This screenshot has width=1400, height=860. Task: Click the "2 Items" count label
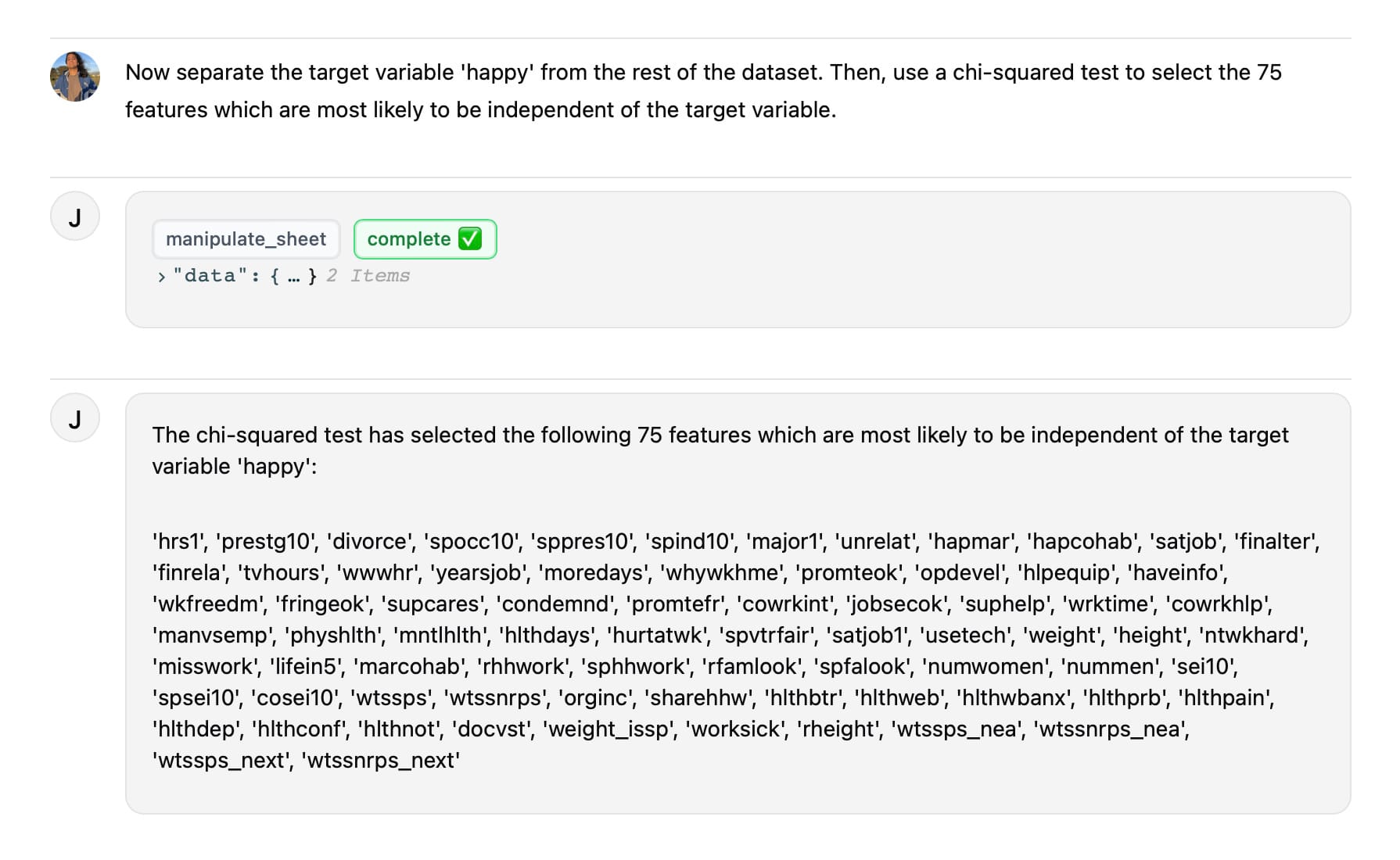(x=368, y=276)
